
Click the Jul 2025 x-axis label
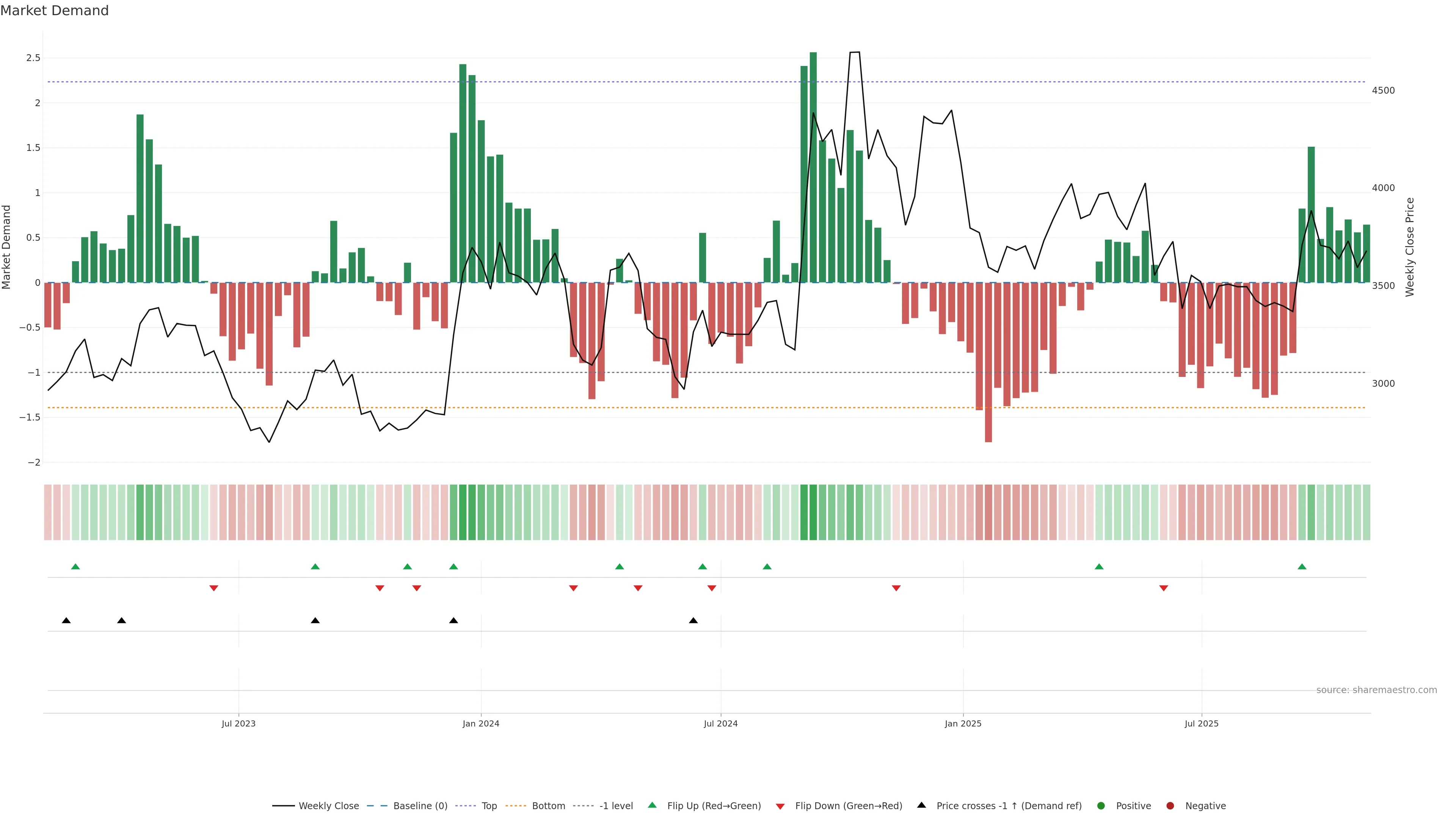1202,723
